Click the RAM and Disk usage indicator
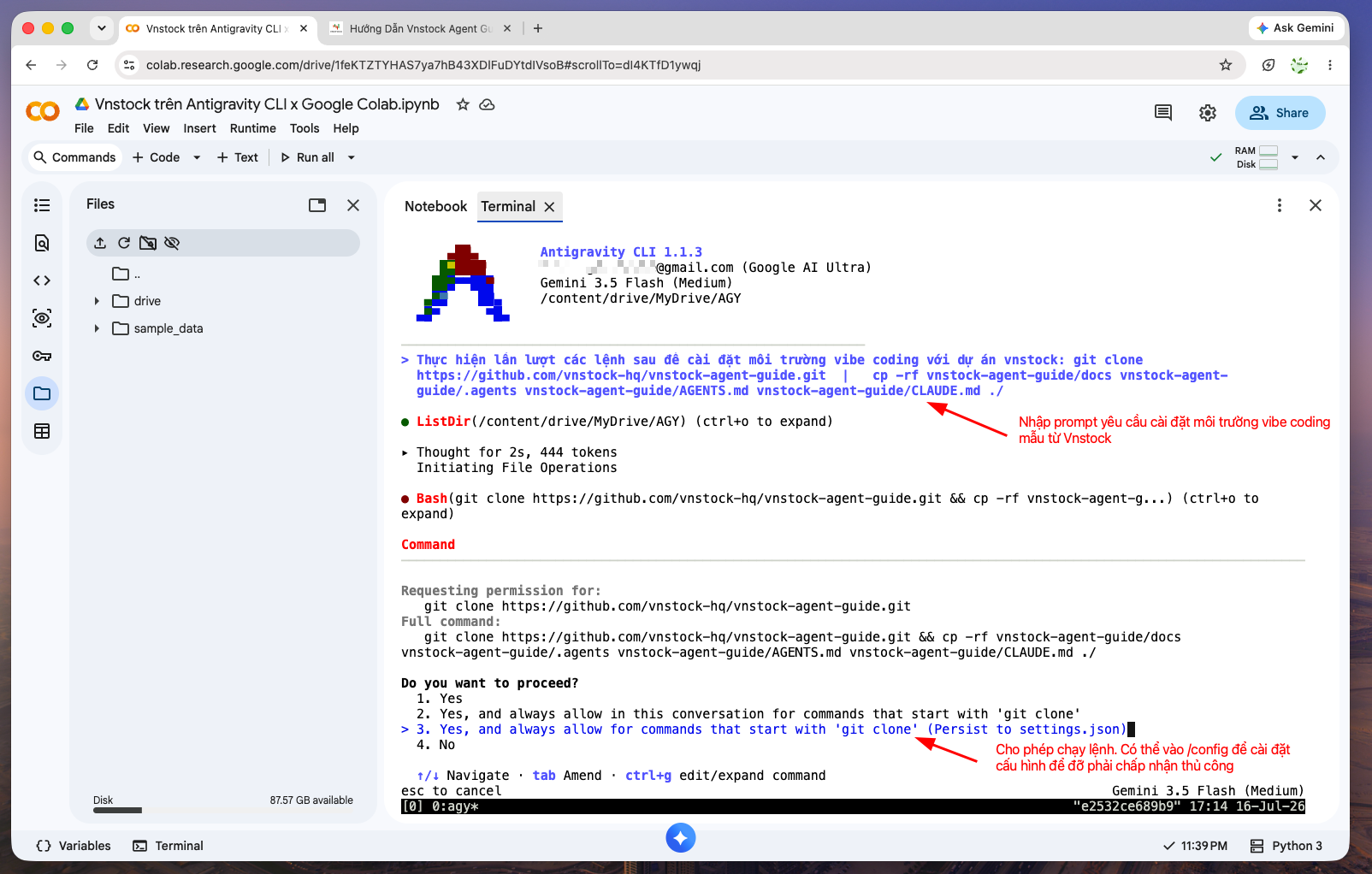This screenshot has height=874, width=1372. pos(1257,157)
